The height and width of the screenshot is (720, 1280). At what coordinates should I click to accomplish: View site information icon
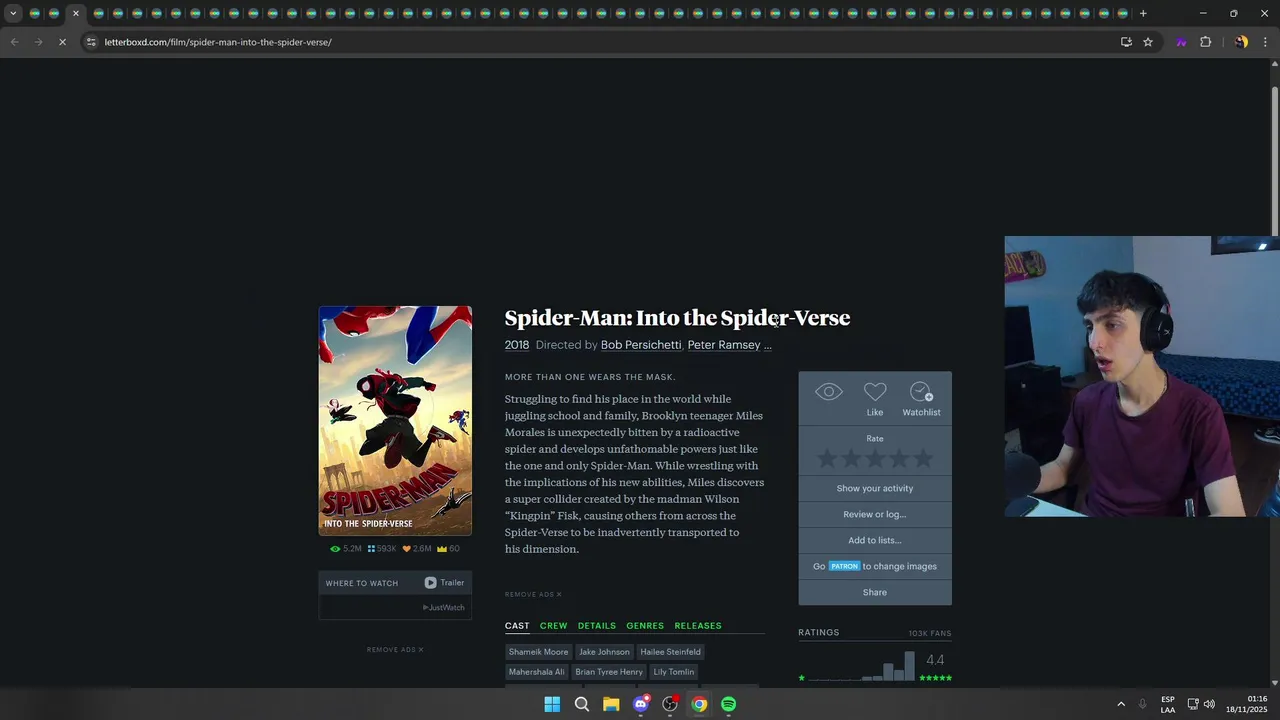coord(91,42)
